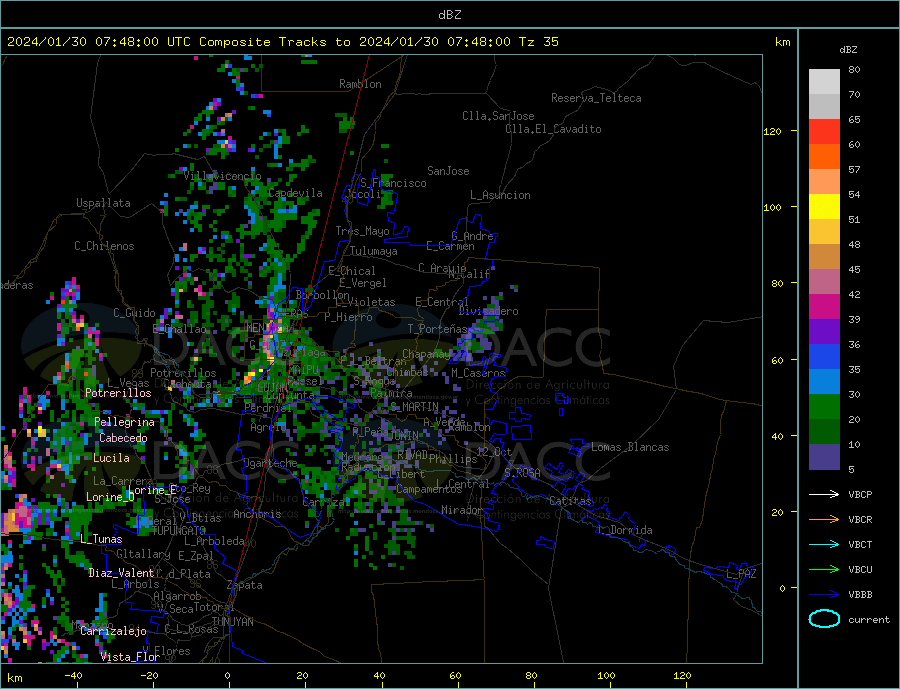Click the TUNUYAN map label
This screenshot has height=689, width=900.
(x=232, y=622)
